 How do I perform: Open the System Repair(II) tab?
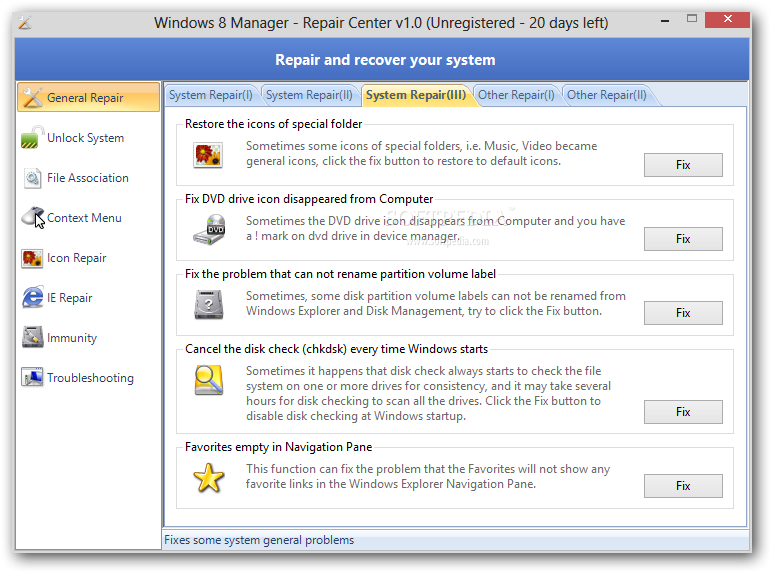coord(309,95)
